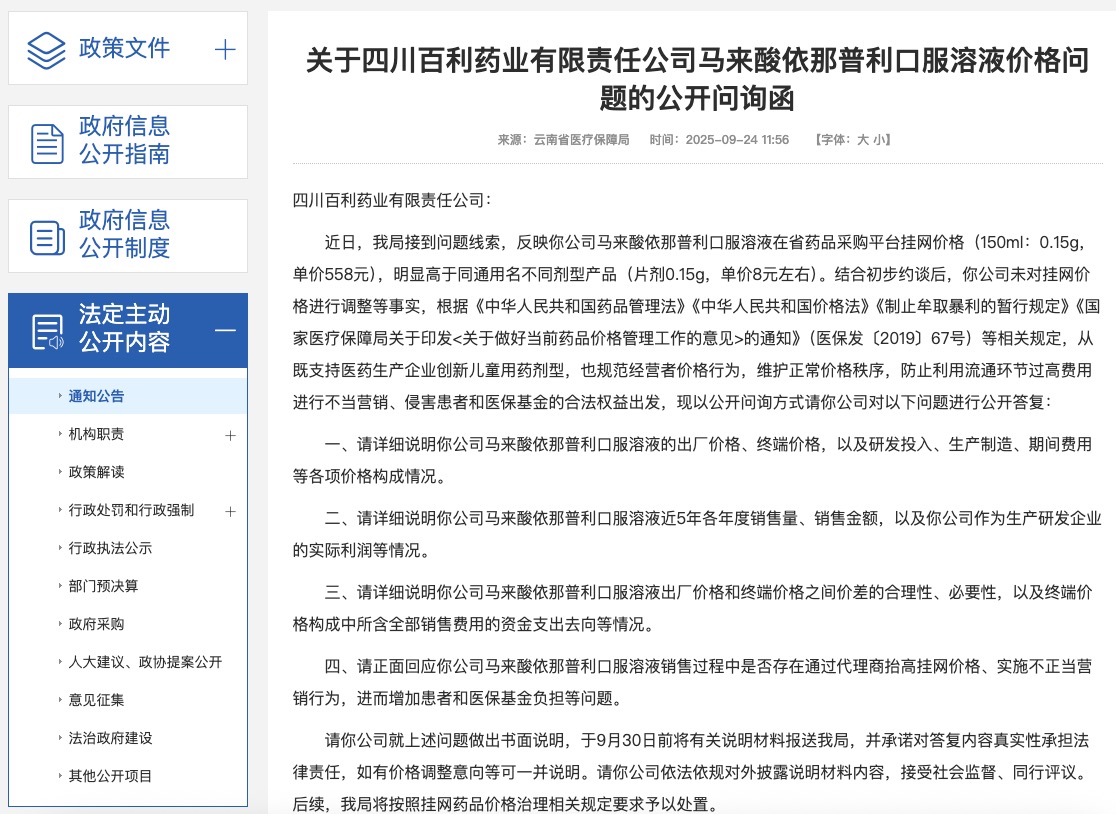Open the 其他公开项目 sidebar item

[110, 776]
